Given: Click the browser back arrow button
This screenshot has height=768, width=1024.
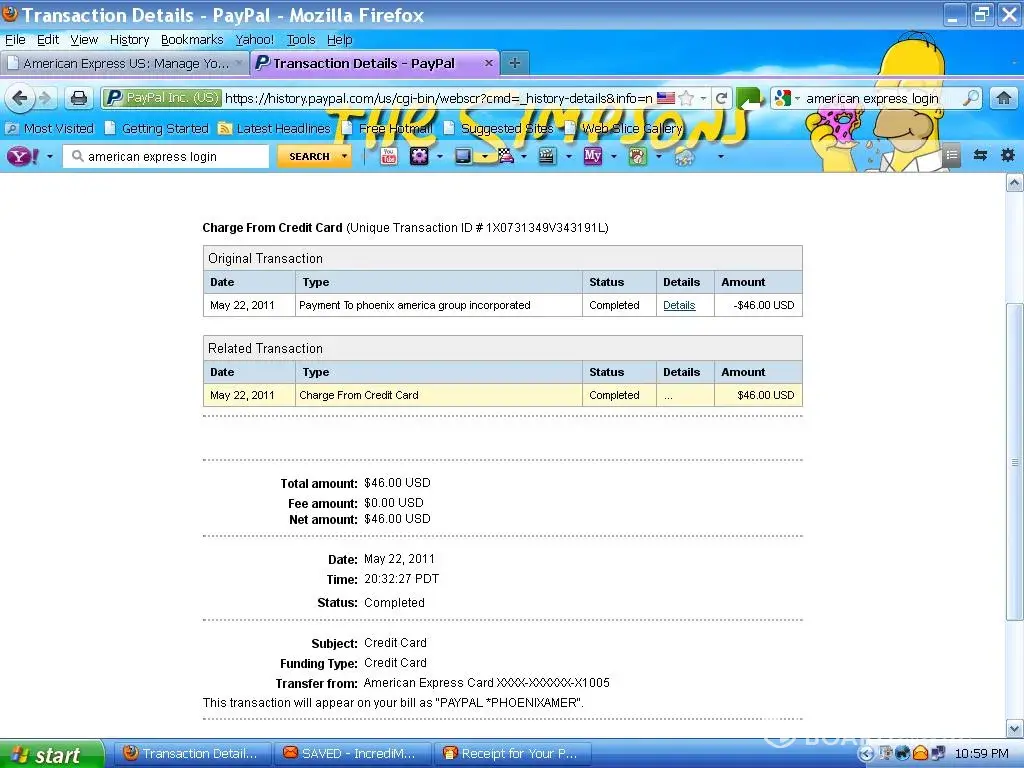Looking at the screenshot, I should (x=20, y=98).
